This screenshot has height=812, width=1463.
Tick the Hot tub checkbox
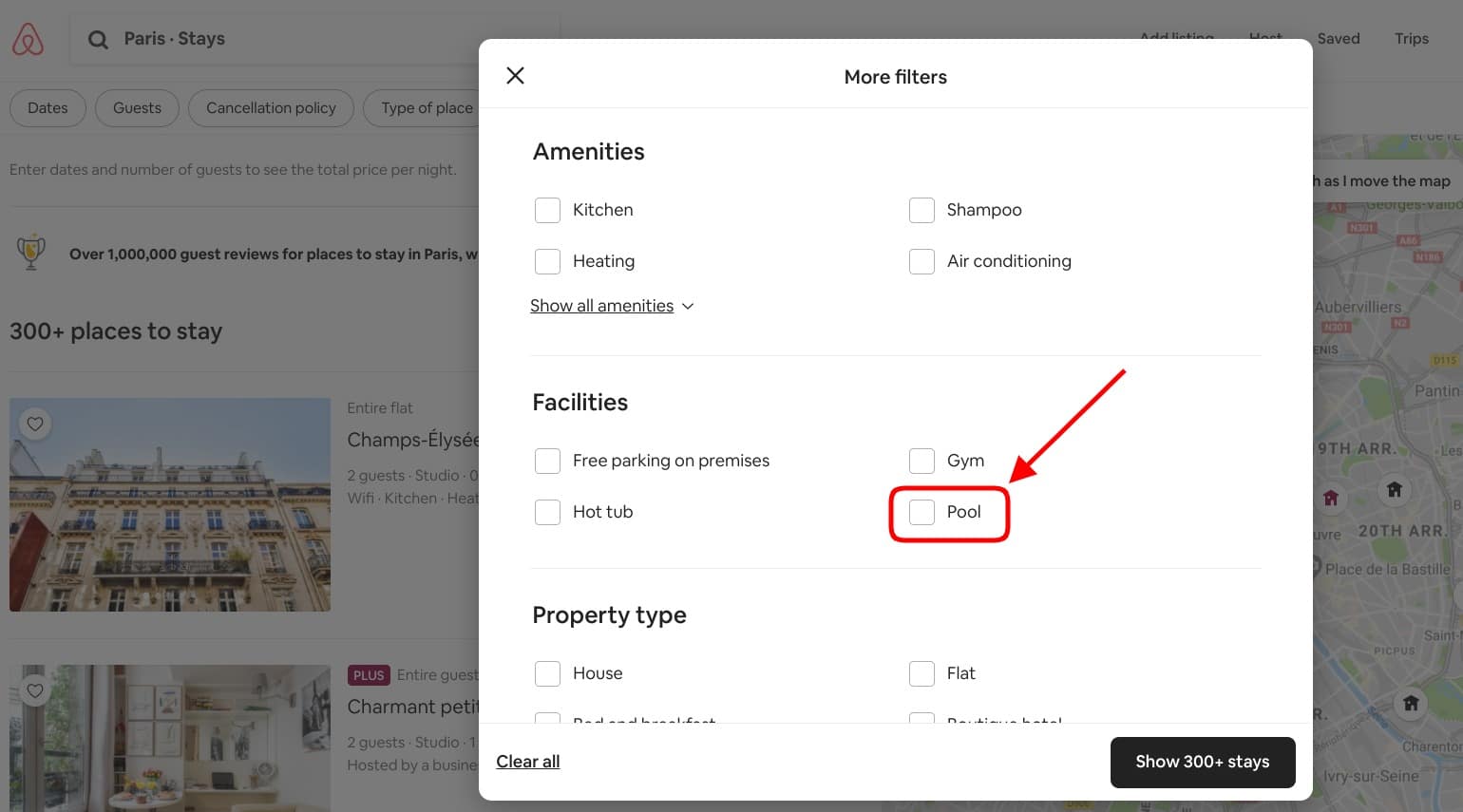tap(547, 512)
